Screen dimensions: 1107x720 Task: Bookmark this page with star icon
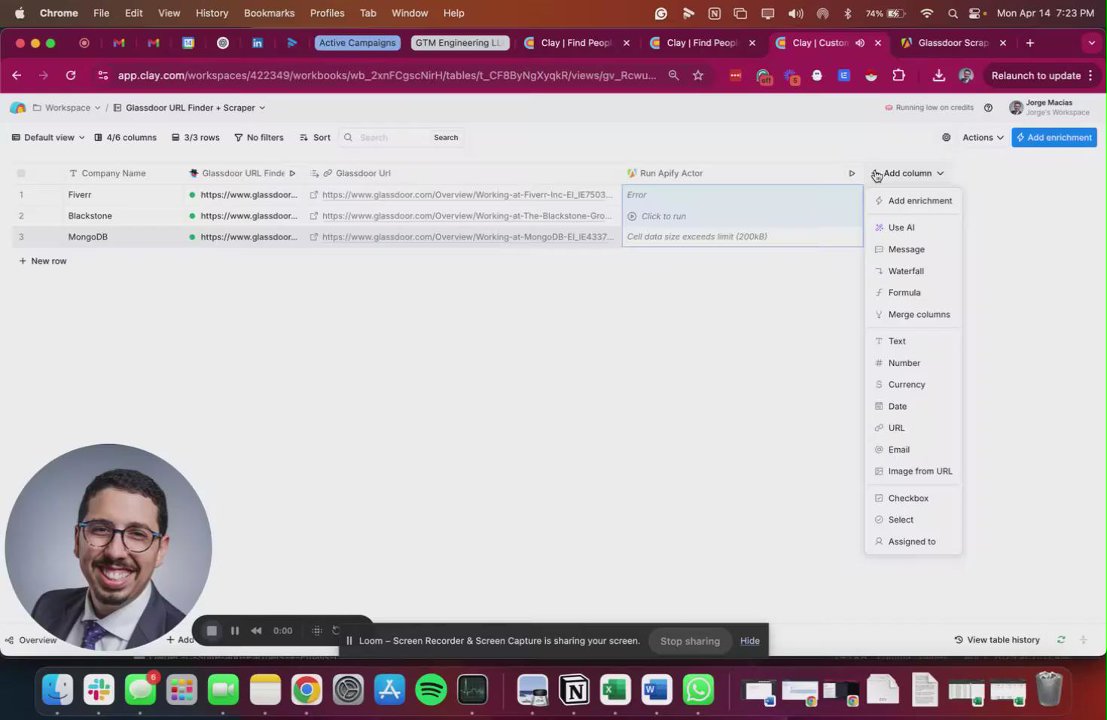coord(698,76)
